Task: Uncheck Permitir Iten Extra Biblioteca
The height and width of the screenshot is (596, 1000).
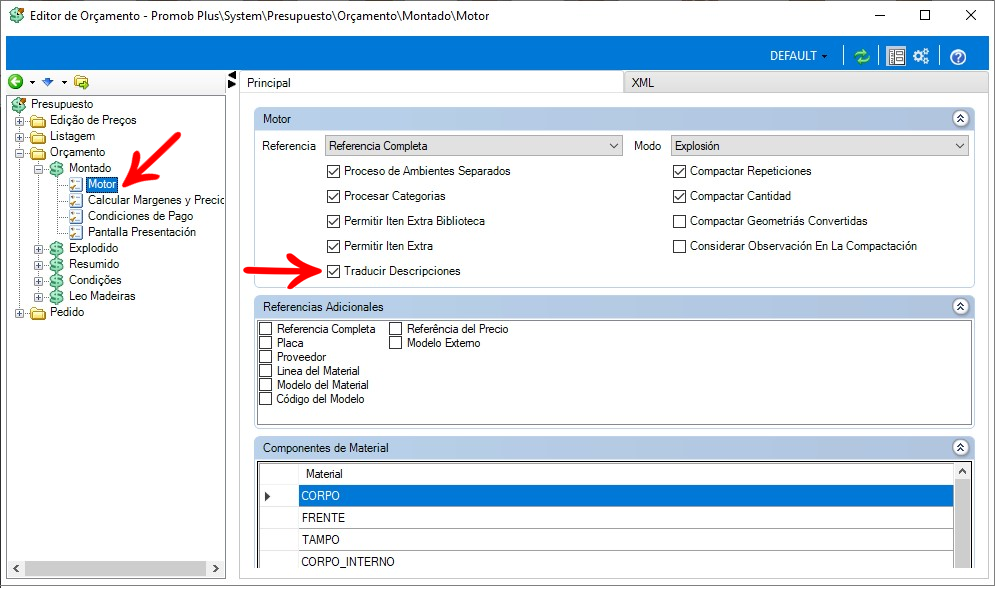Action: pos(333,221)
